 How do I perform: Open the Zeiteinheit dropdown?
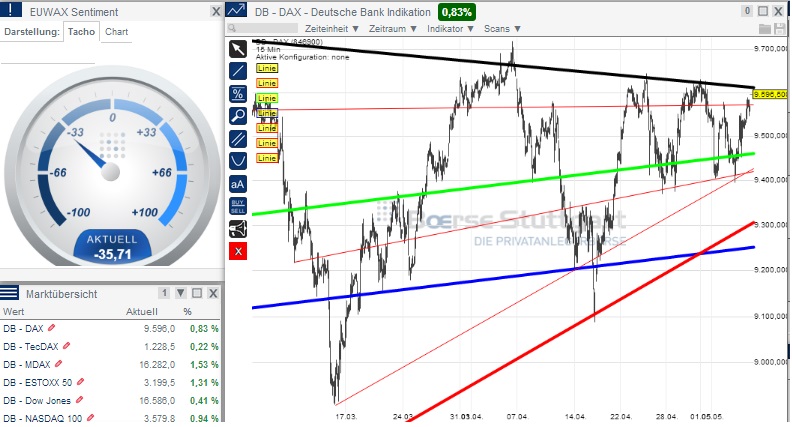[x=331, y=29]
